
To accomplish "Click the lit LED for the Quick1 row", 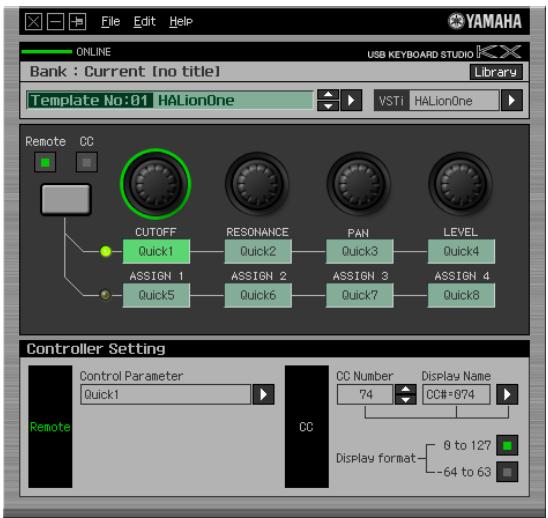I will pos(106,251).
